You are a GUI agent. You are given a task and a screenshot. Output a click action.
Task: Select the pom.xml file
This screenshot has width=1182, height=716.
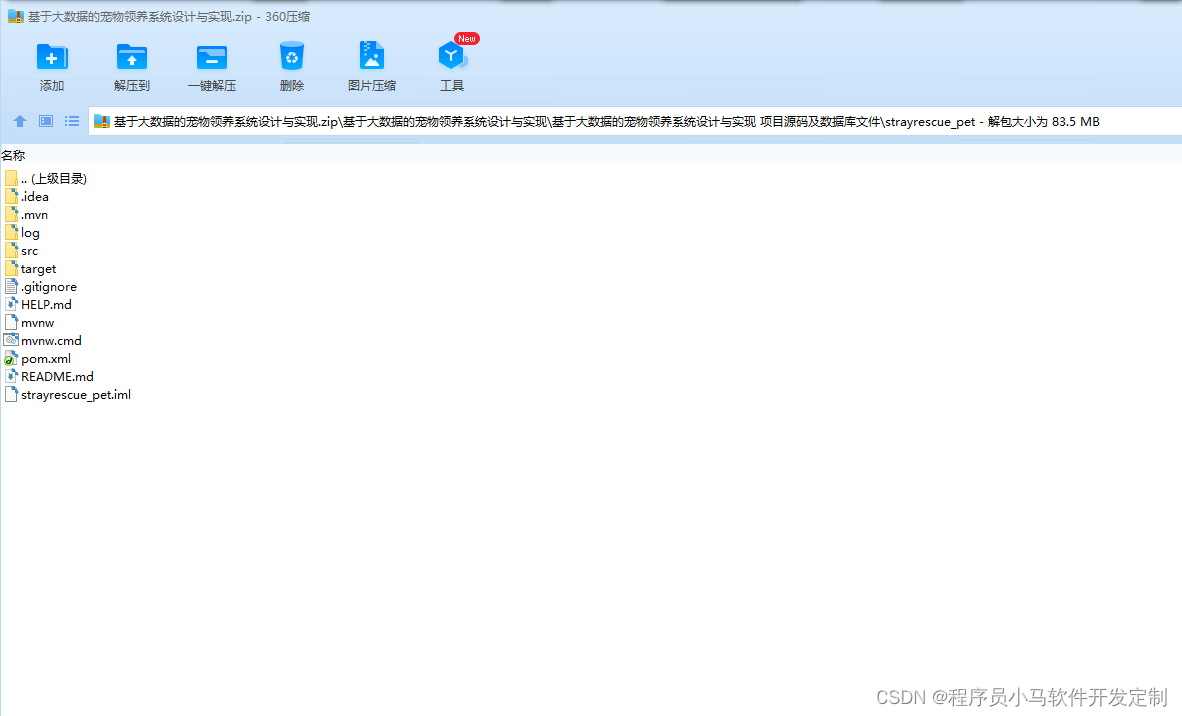click(38, 359)
